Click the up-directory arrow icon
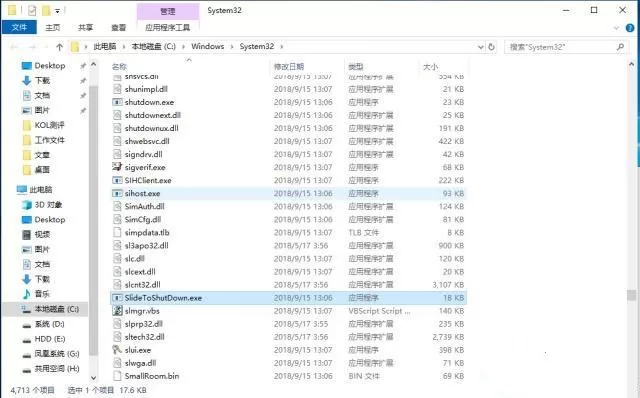Image resolution: width=640 pixels, height=398 pixels. pyautogui.click(x=60, y=47)
